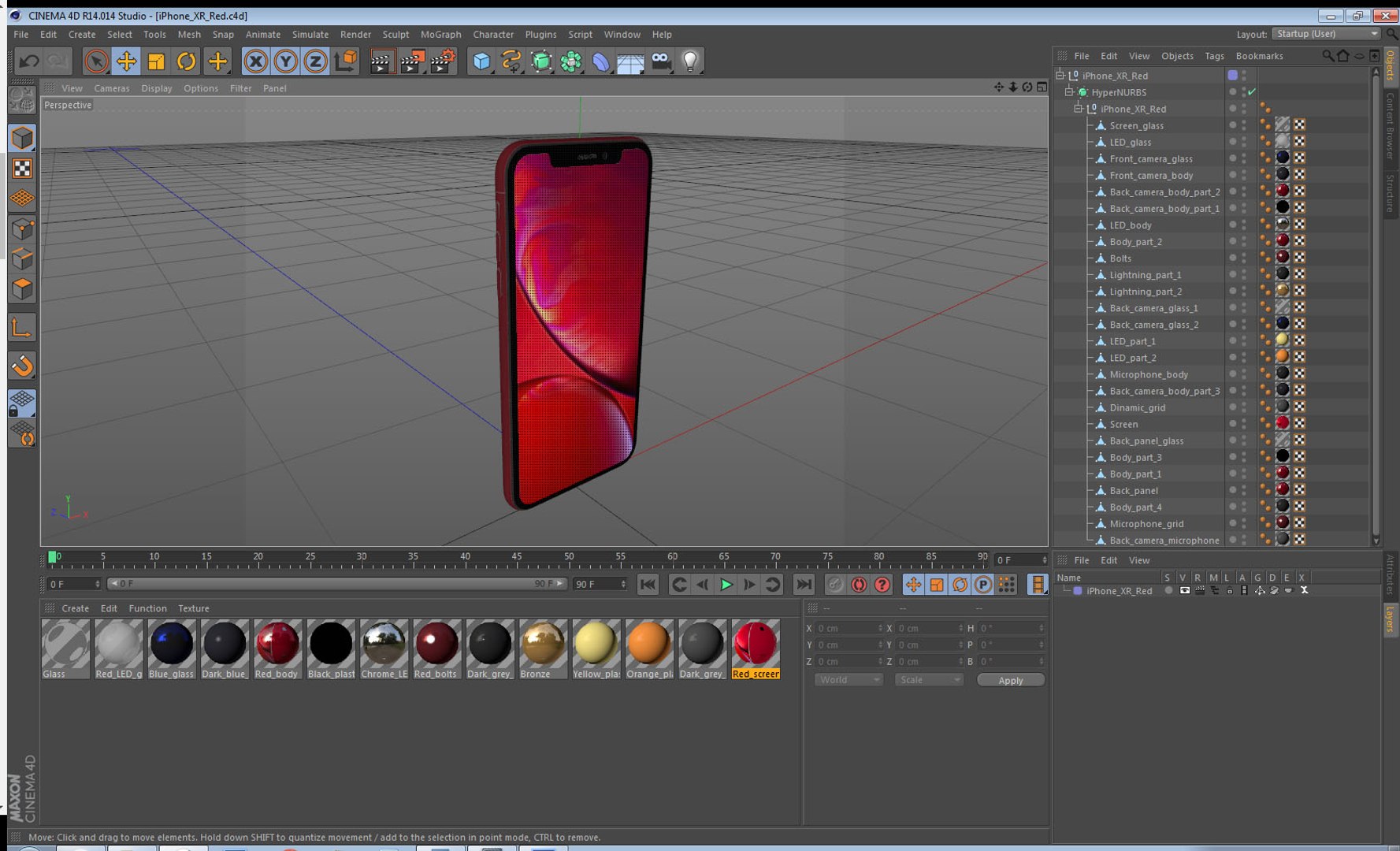Viewport: 1400px width, 851px height.
Task: Click the Coordinate System toggle icon
Action: point(346,61)
